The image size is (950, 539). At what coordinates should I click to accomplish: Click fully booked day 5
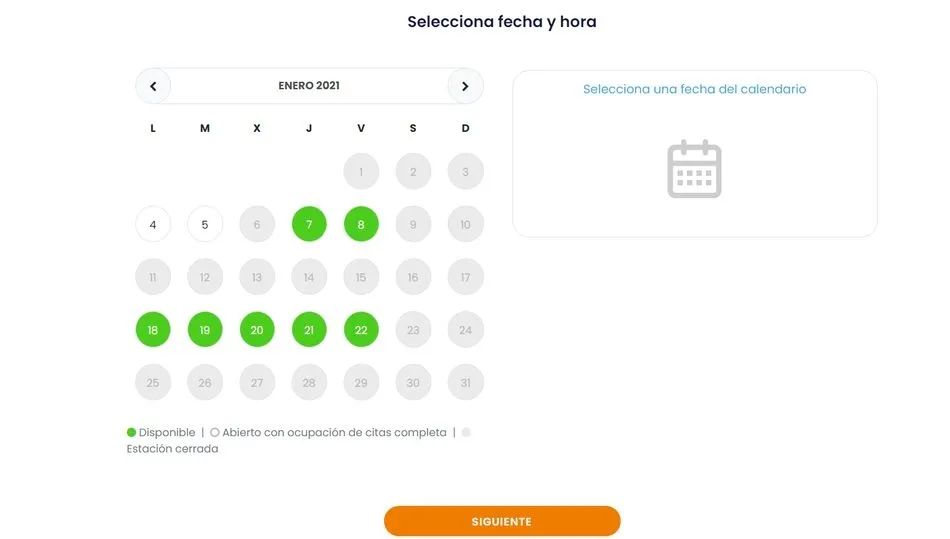tap(205, 225)
